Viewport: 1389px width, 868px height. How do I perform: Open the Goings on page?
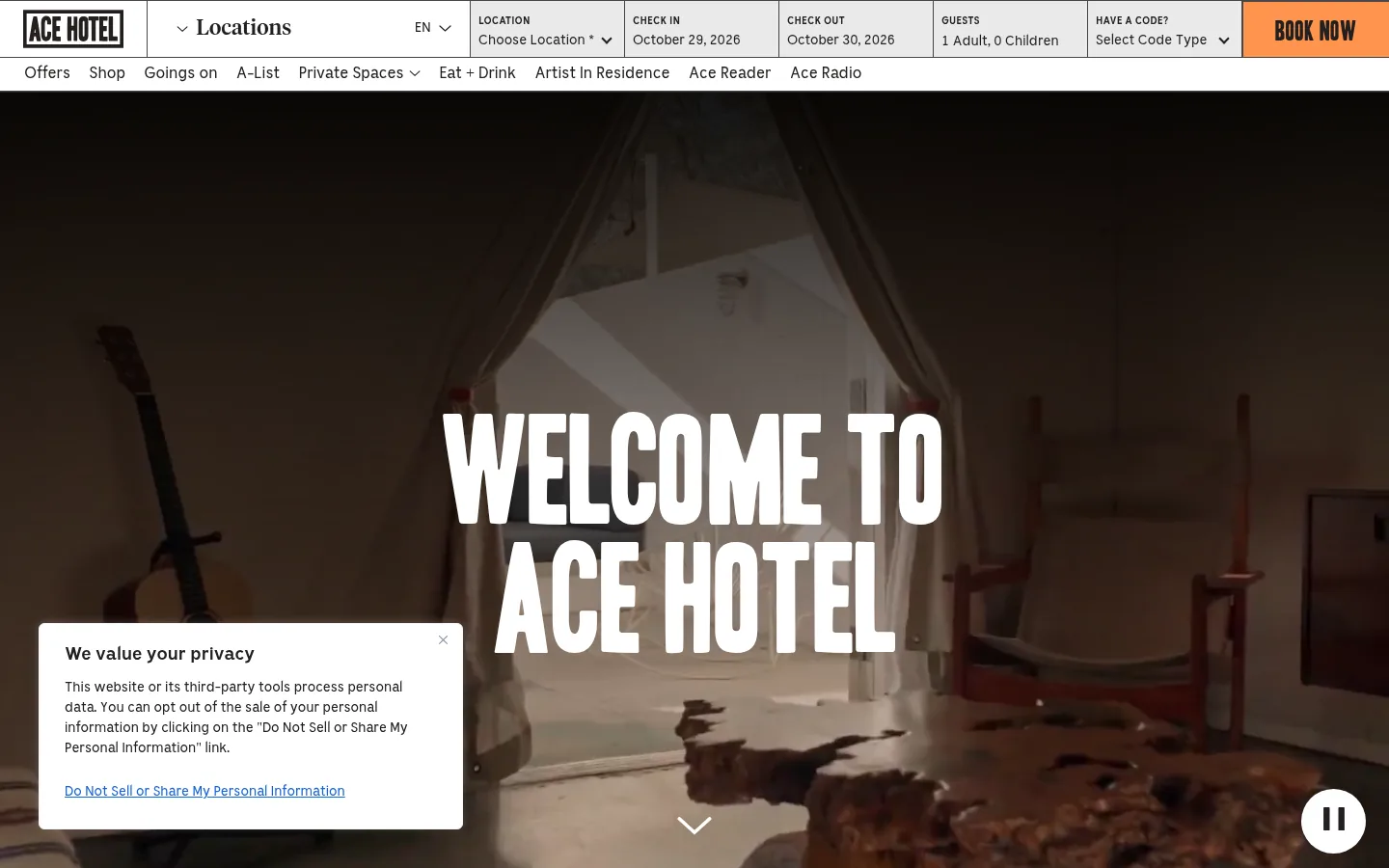point(180,73)
